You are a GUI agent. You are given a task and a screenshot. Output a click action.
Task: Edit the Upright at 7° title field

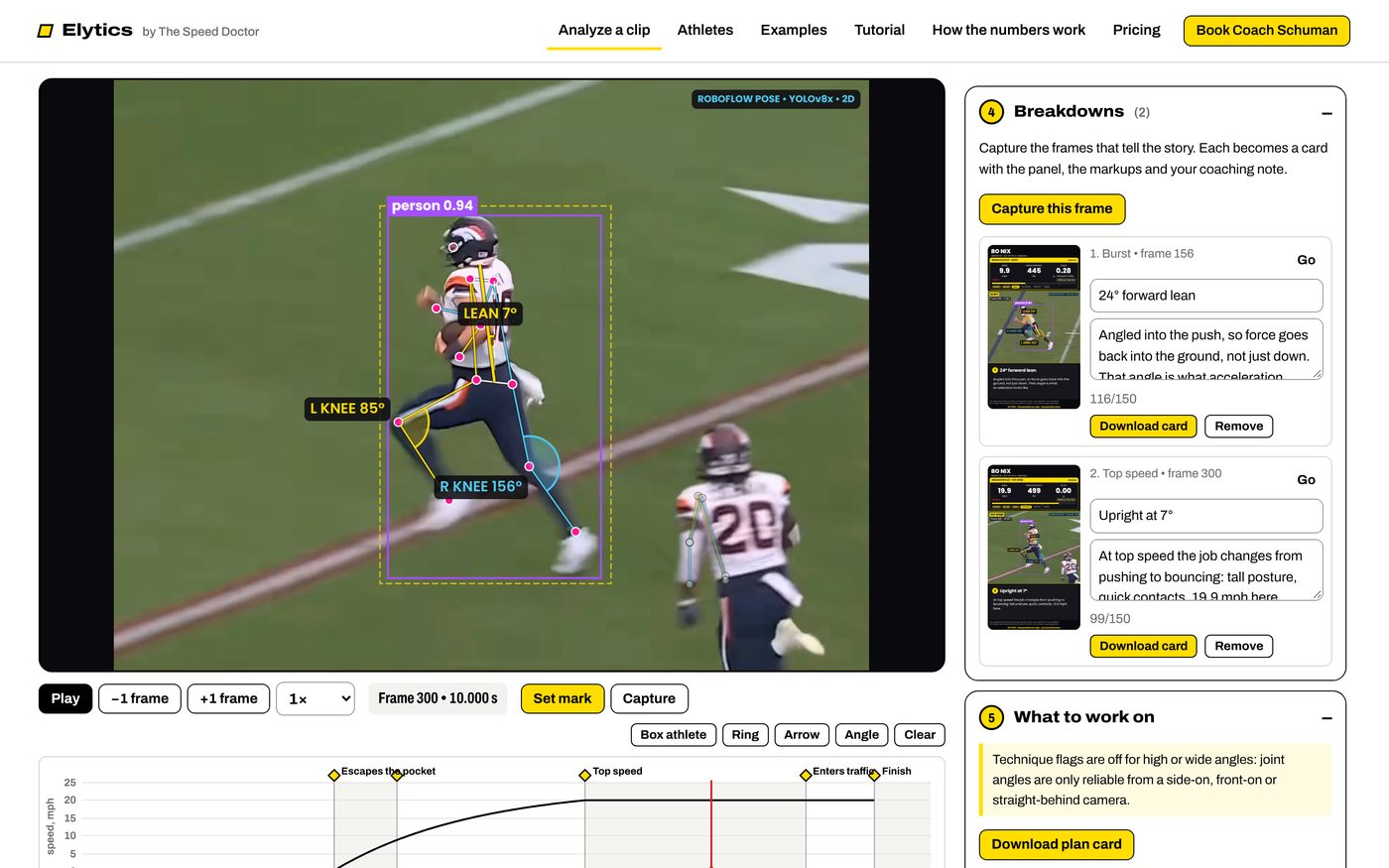click(x=1206, y=516)
